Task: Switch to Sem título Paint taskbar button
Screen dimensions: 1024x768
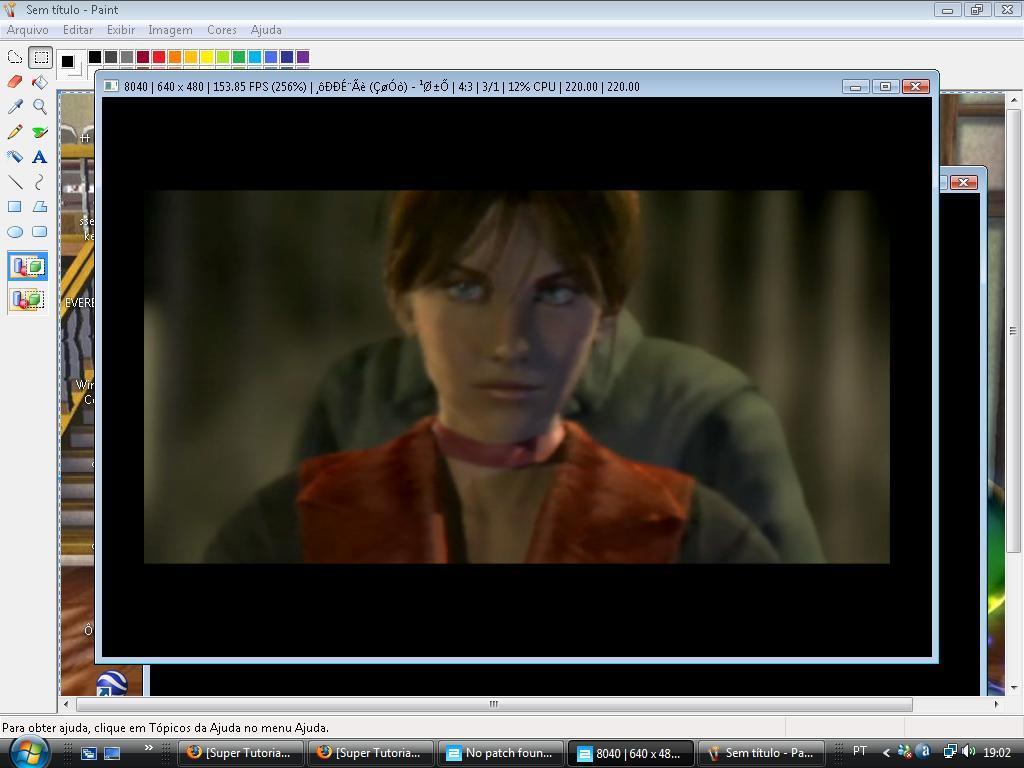Action: (x=761, y=753)
